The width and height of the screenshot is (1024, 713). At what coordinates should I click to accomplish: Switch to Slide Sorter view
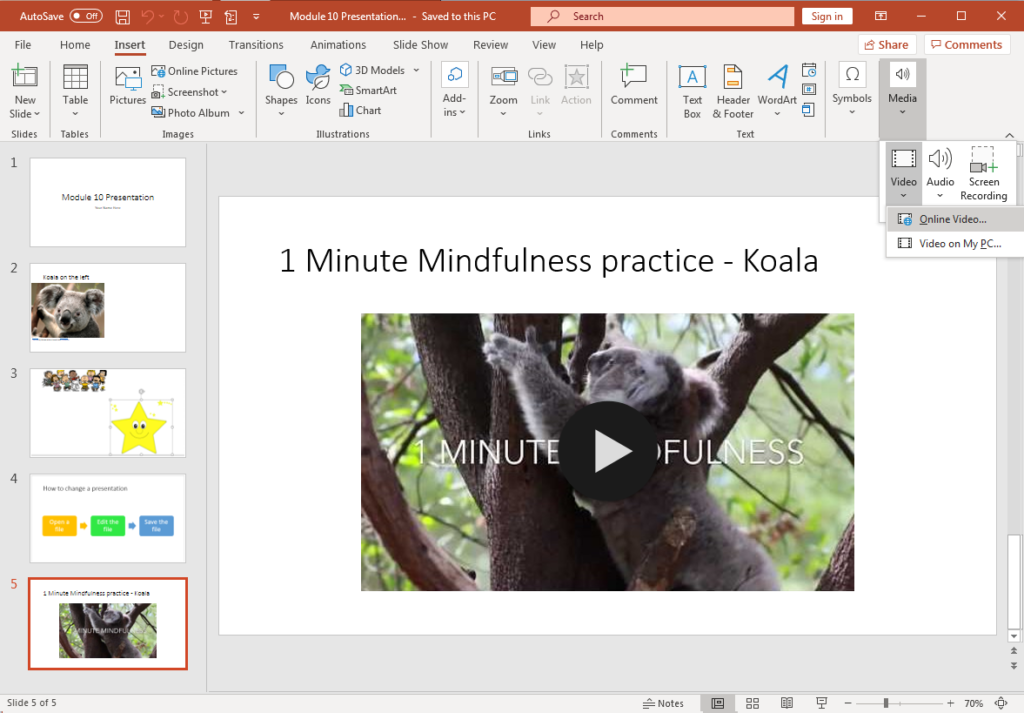click(752, 702)
